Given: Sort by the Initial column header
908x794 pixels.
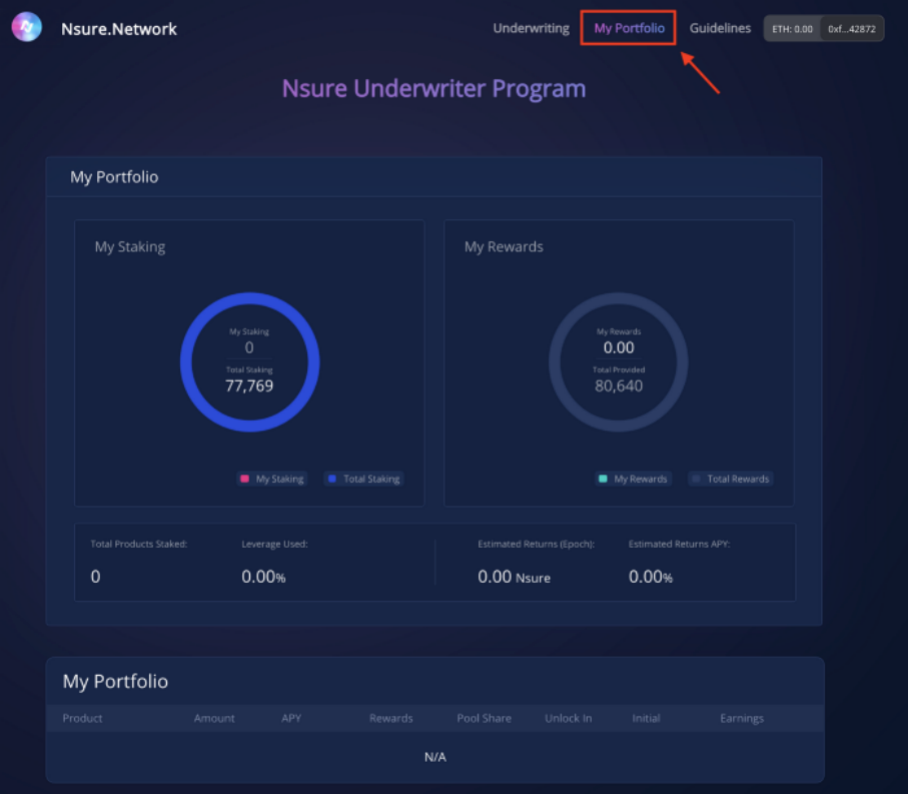Looking at the screenshot, I should pyautogui.click(x=646, y=718).
